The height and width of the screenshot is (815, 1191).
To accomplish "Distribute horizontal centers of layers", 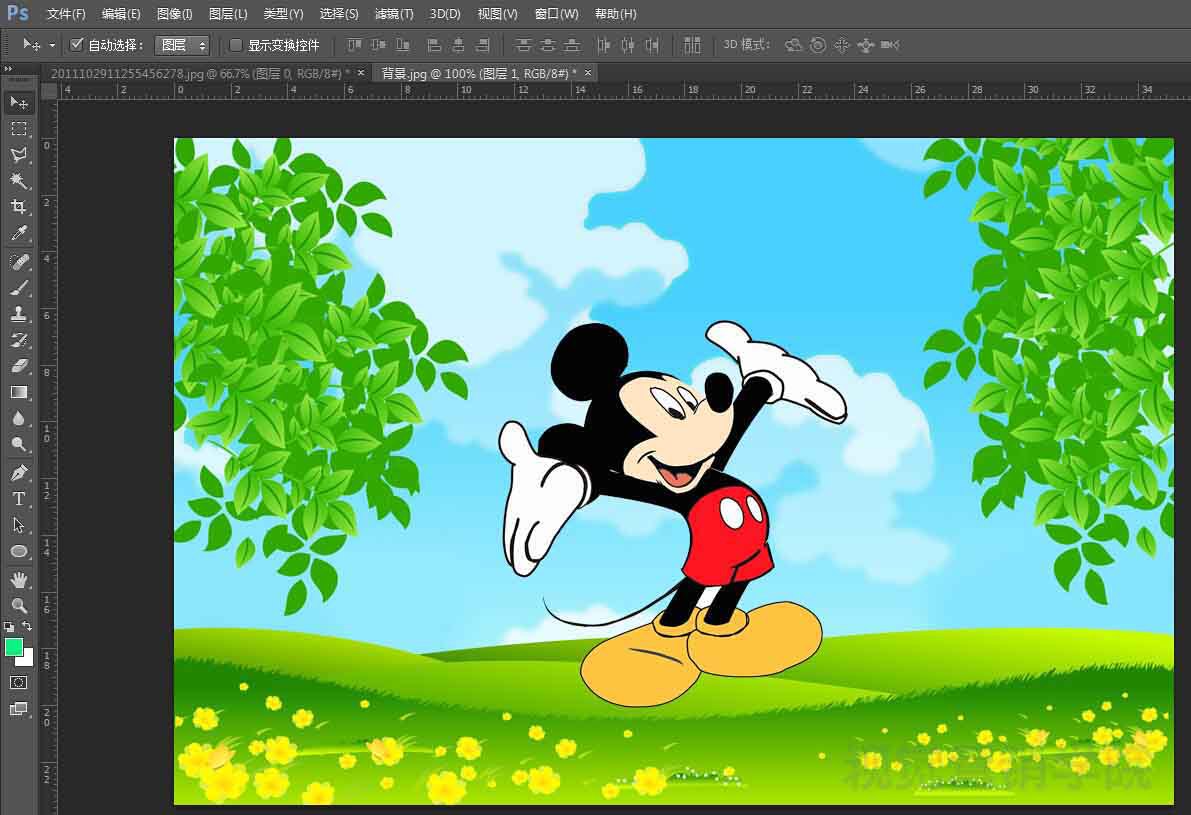I will (627, 45).
